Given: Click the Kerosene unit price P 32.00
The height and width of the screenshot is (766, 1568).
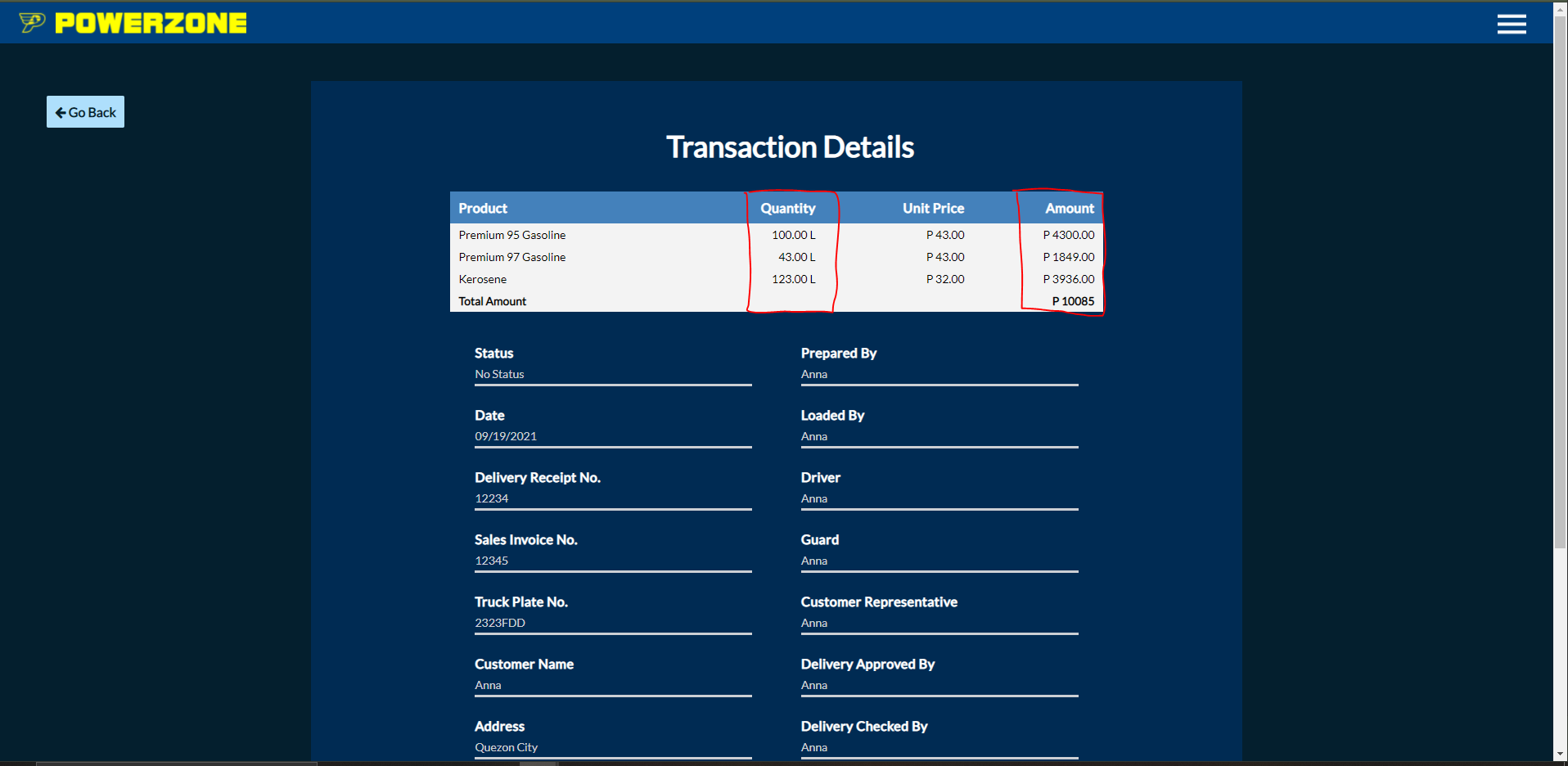Looking at the screenshot, I should click(945, 279).
